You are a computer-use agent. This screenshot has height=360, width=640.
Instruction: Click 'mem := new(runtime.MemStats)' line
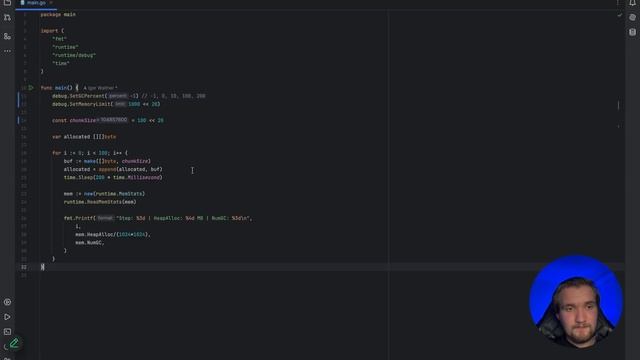104,194
